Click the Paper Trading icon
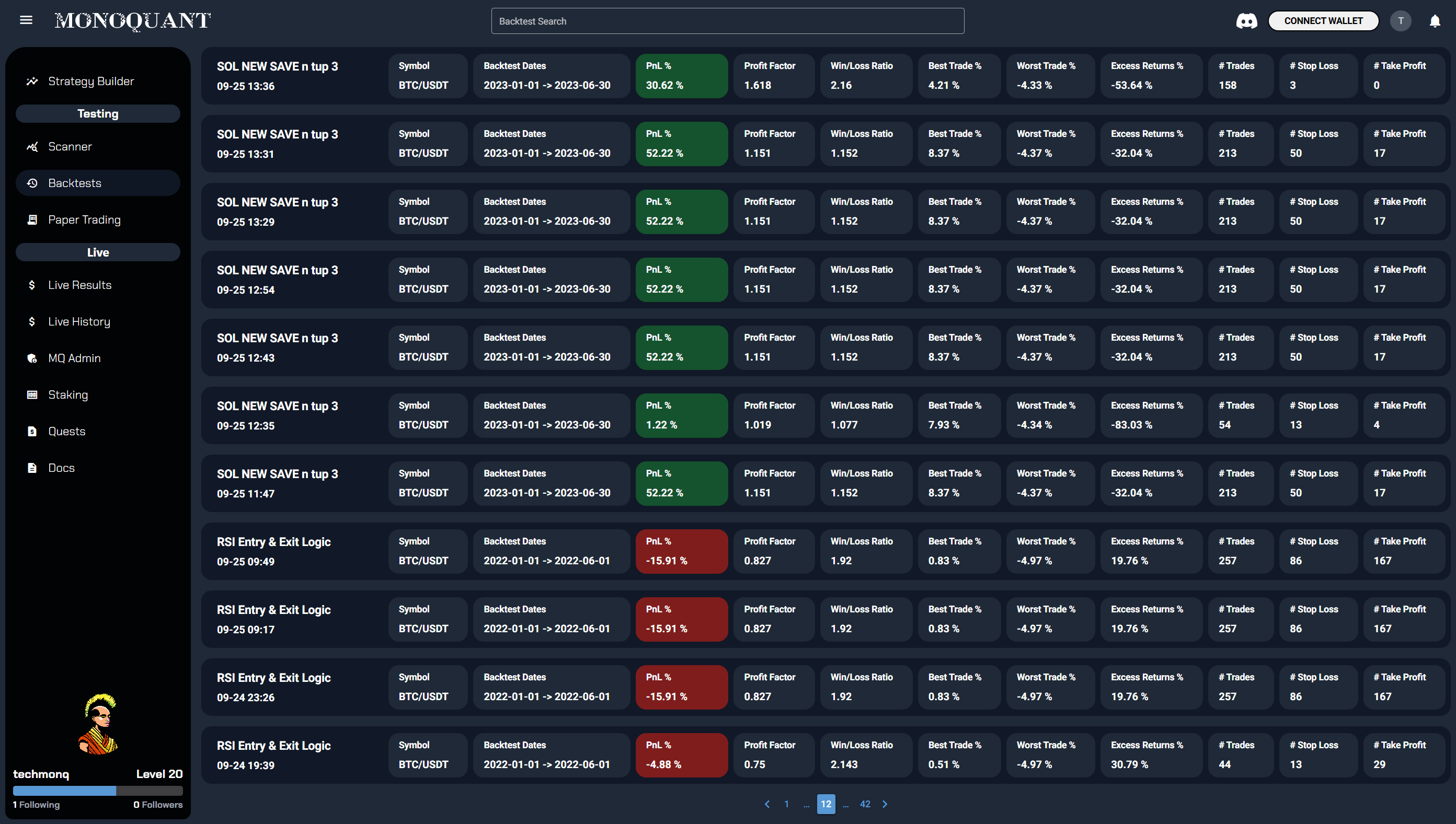Viewport: 1456px width, 824px height. [x=32, y=219]
